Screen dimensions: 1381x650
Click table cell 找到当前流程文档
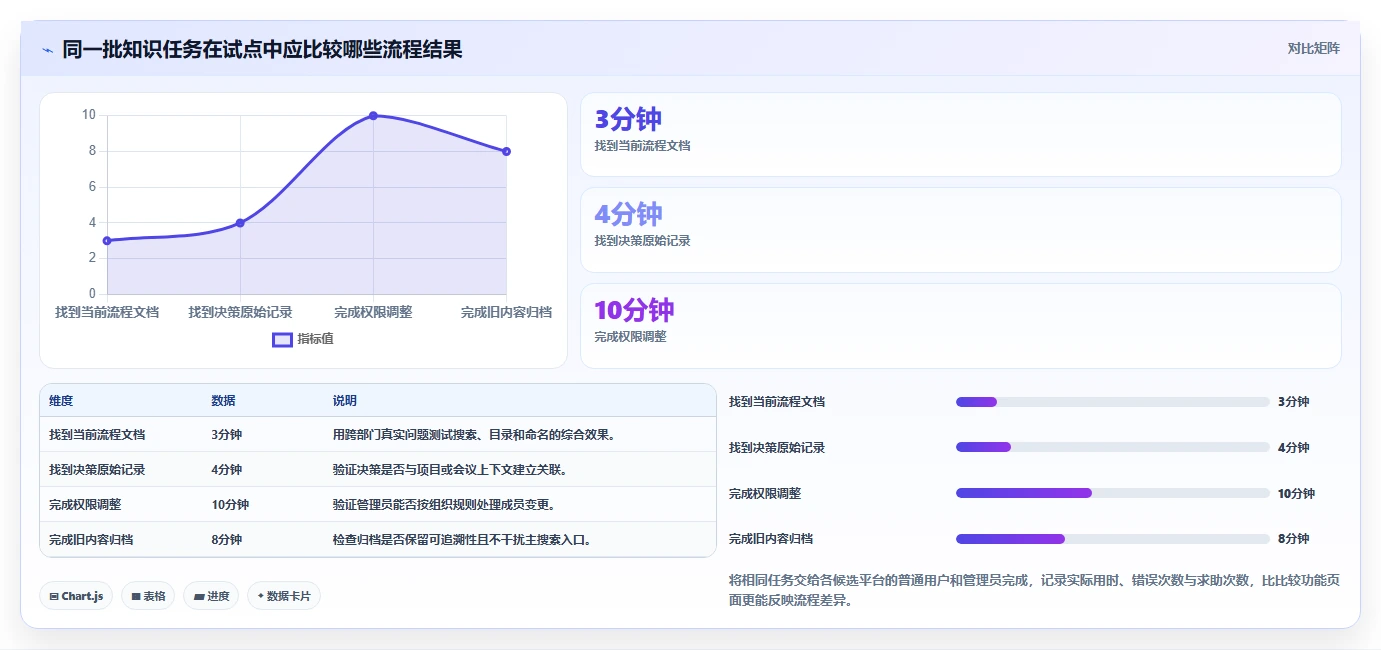tap(97, 435)
